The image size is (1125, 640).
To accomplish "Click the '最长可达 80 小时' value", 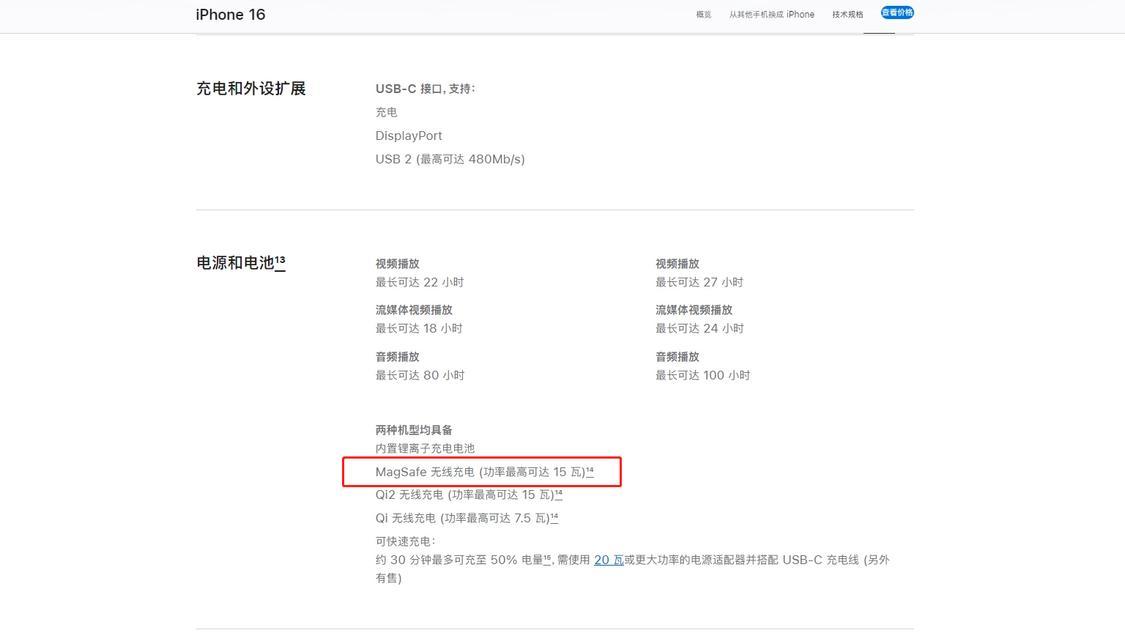I will [x=420, y=375].
